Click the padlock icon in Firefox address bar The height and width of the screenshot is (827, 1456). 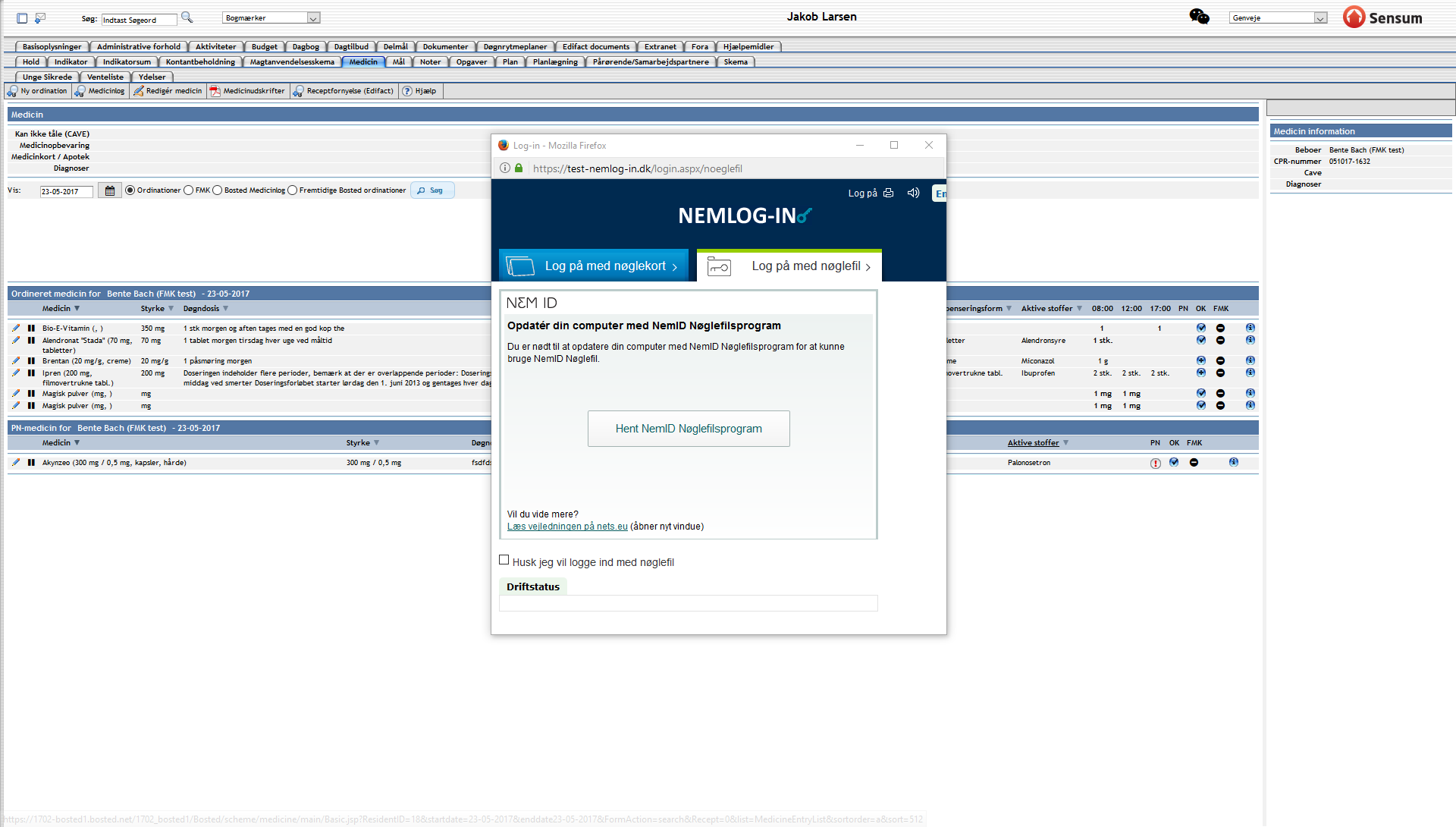519,168
